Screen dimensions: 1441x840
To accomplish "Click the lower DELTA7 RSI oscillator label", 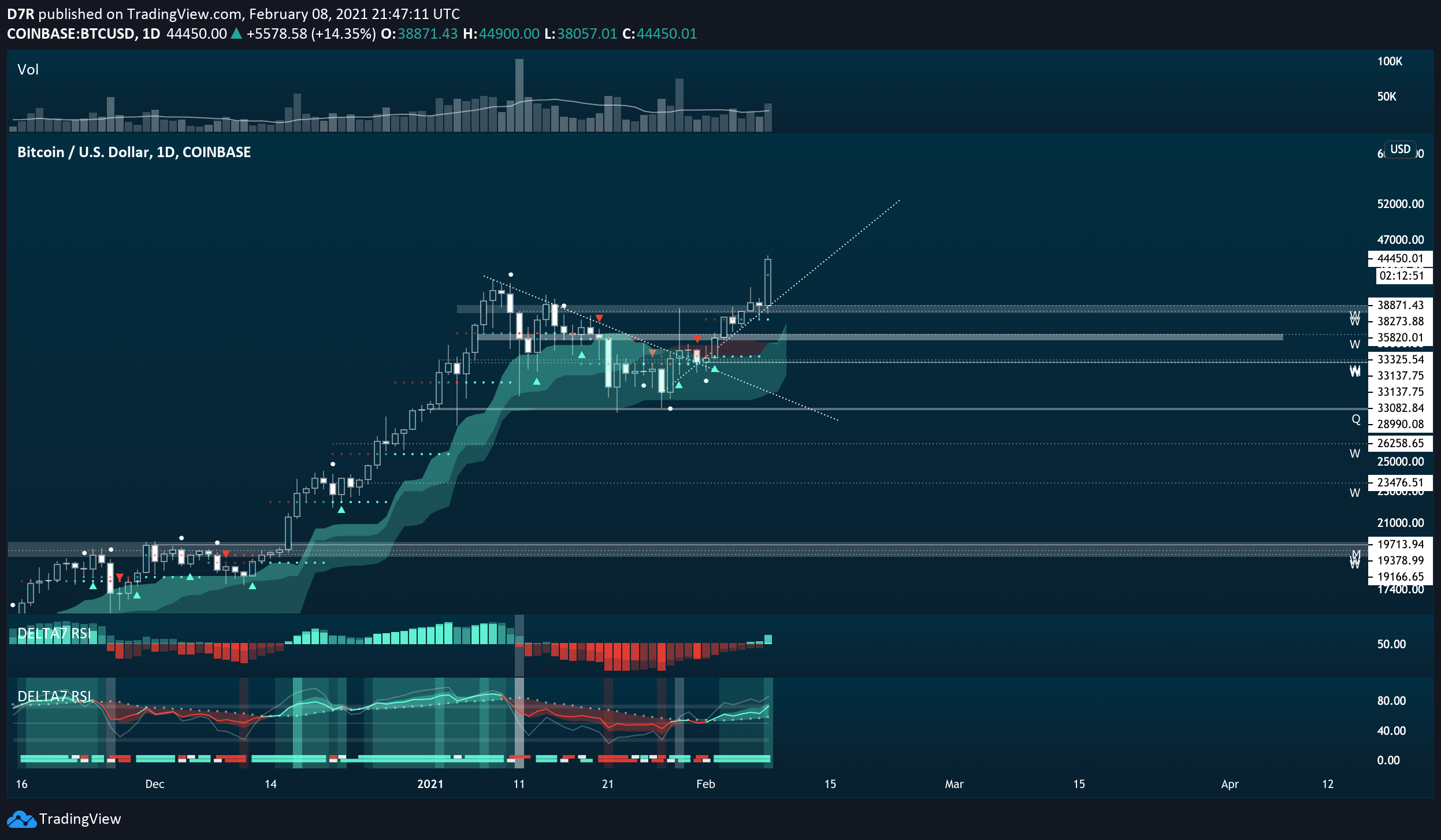I will pyautogui.click(x=54, y=697).
